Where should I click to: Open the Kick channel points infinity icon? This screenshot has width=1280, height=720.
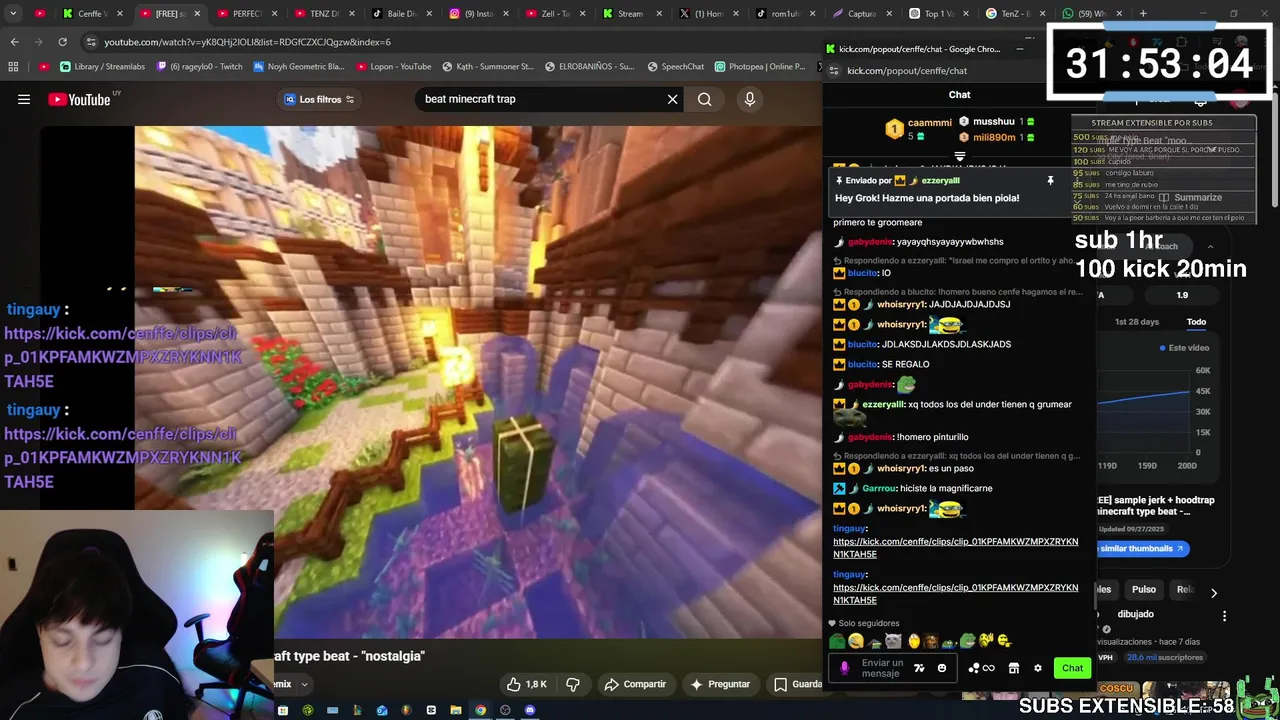point(982,668)
